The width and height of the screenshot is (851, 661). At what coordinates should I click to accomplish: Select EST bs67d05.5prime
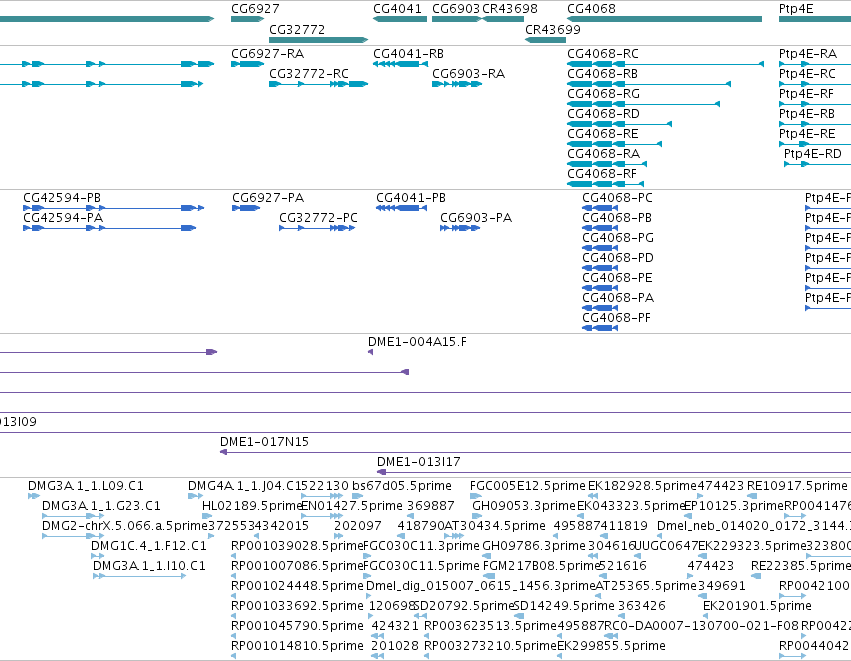pyautogui.click(x=402, y=486)
